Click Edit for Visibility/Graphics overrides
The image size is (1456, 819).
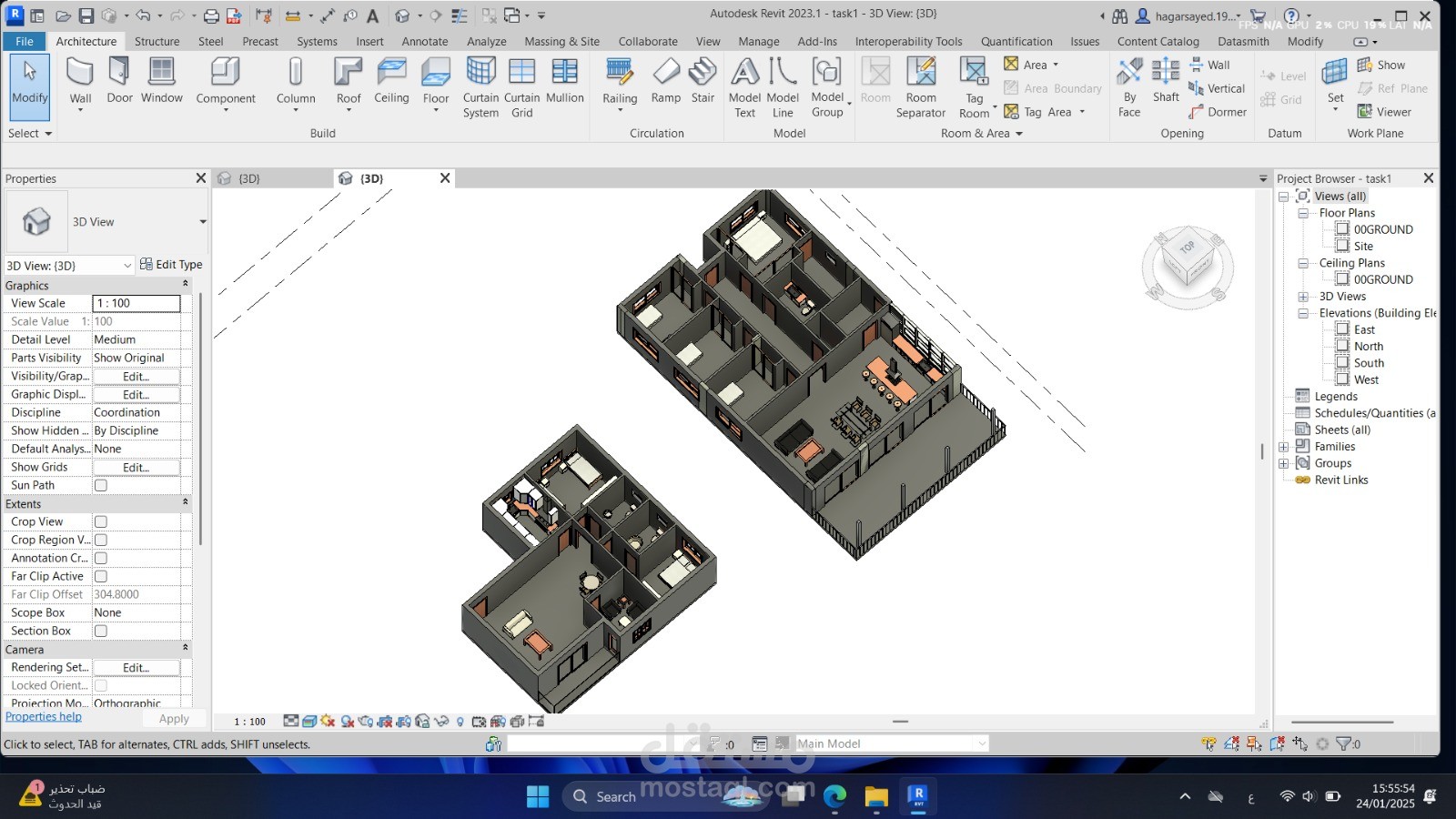(136, 376)
